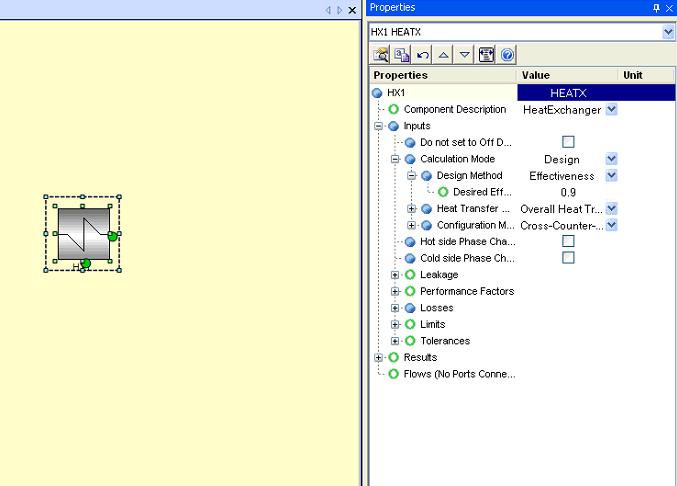This screenshot has width=677, height=486.
Task: Expand the Losses node
Action: coord(395,308)
